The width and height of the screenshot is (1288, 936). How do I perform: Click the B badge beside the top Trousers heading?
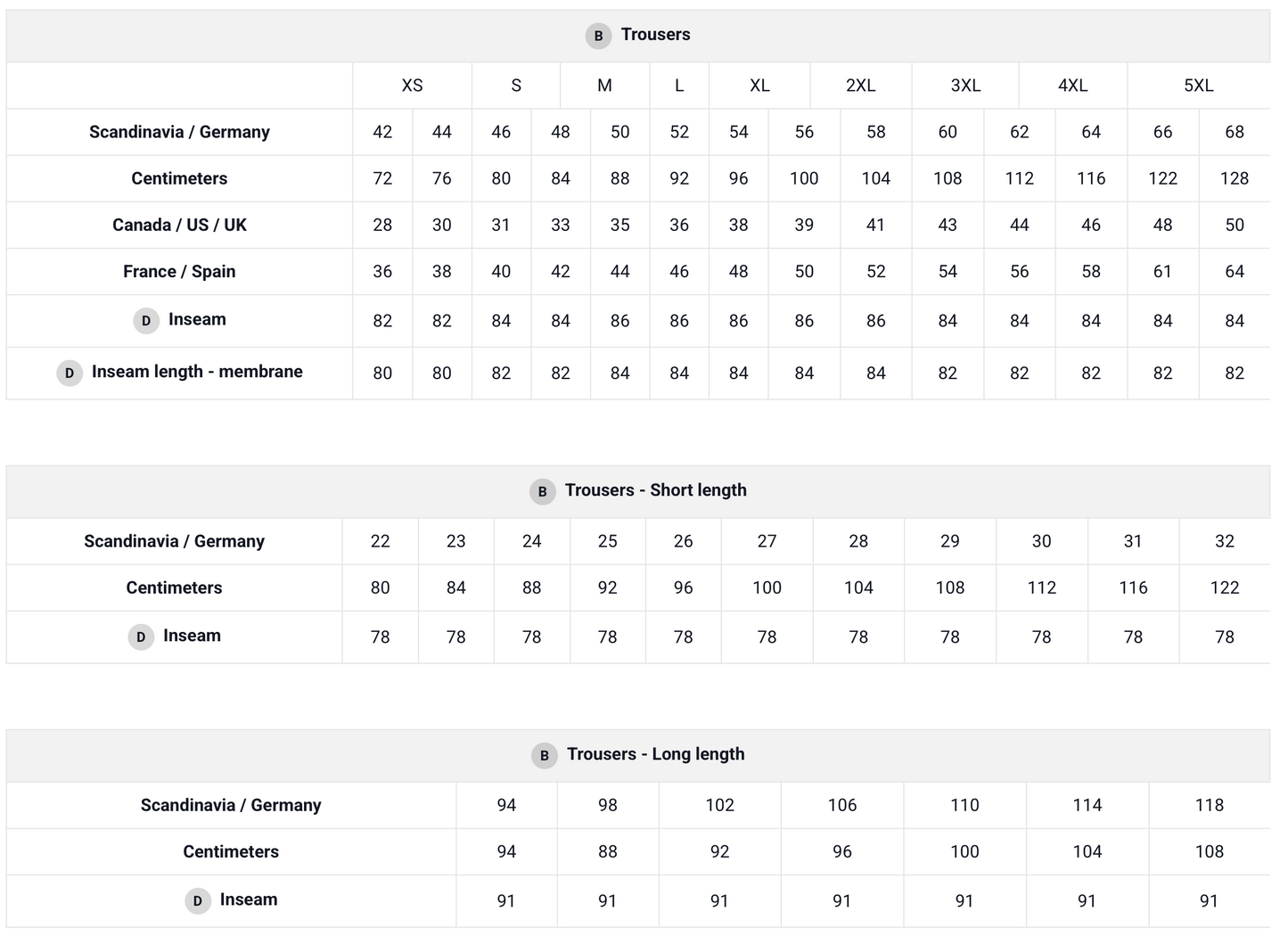click(x=598, y=36)
